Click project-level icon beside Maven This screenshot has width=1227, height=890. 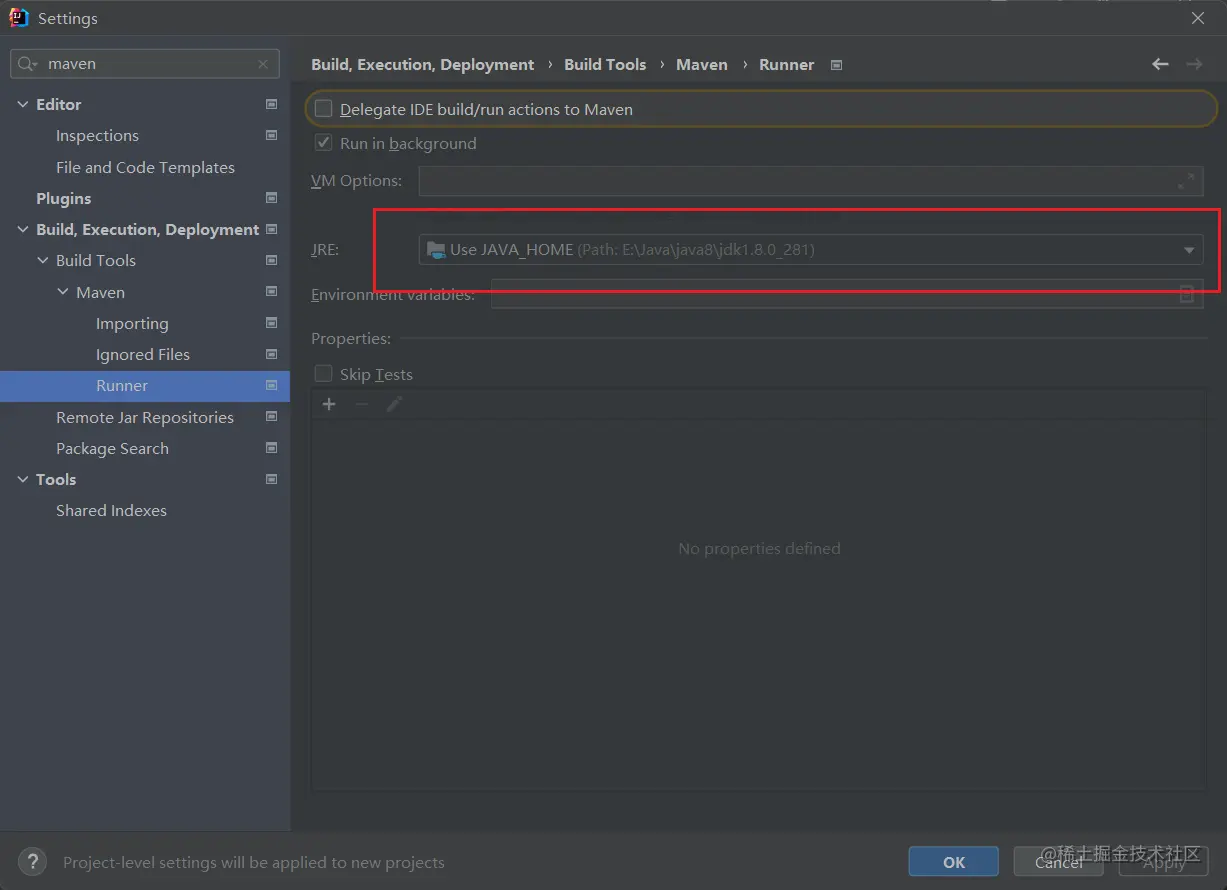coord(271,292)
